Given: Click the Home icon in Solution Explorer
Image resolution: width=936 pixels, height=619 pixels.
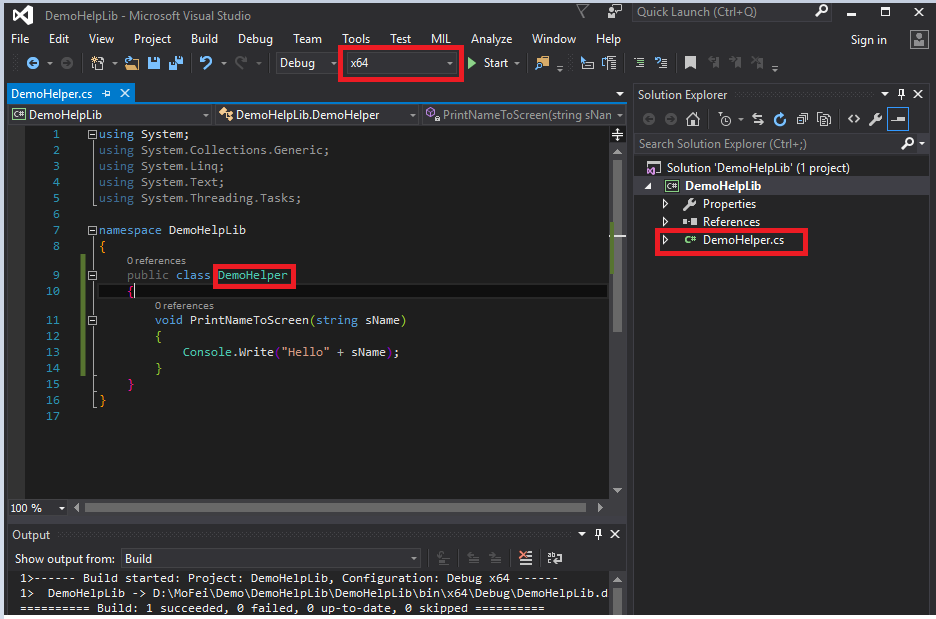Looking at the screenshot, I should pyautogui.click(x=694, y=119).
